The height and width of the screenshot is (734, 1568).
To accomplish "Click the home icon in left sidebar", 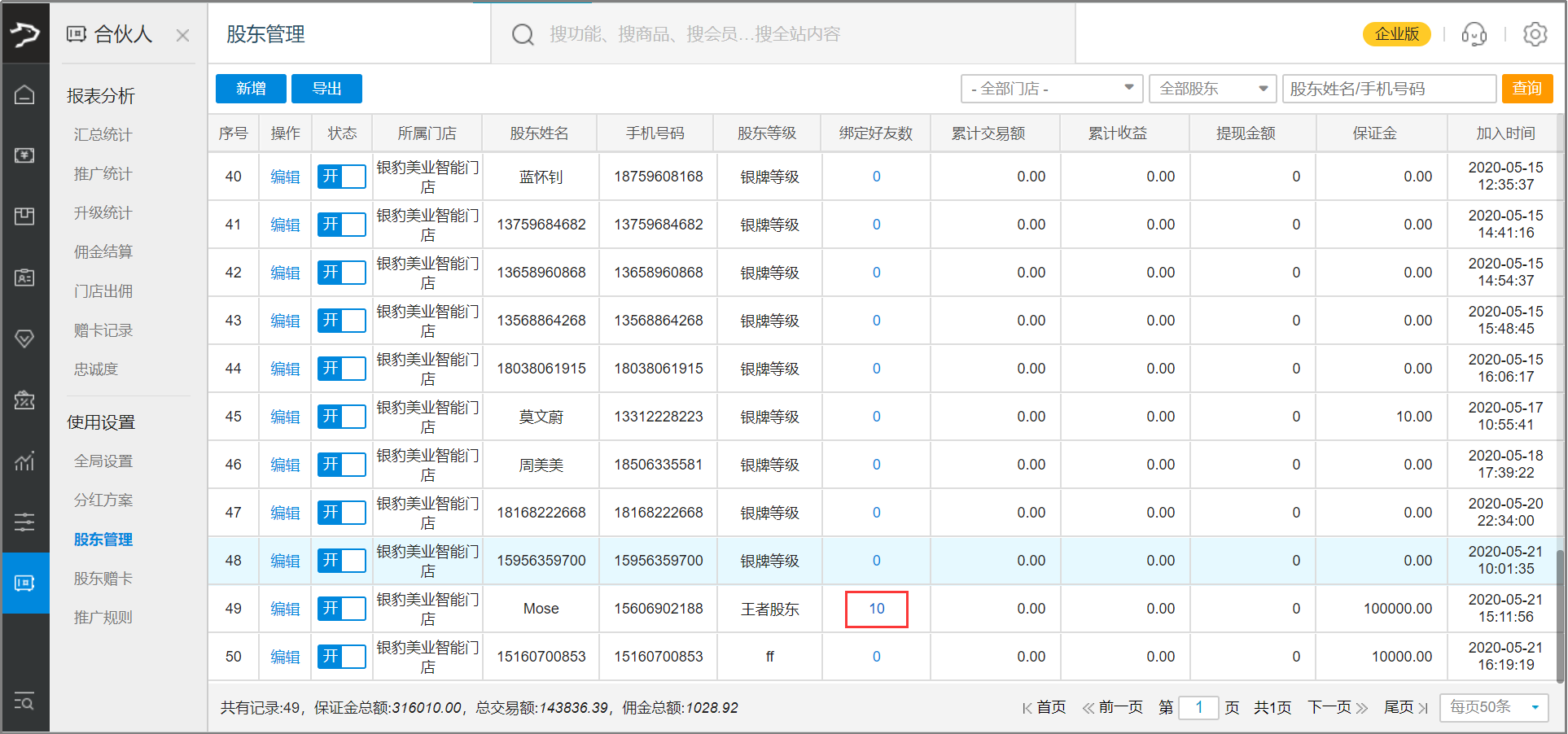I will 24,95.
